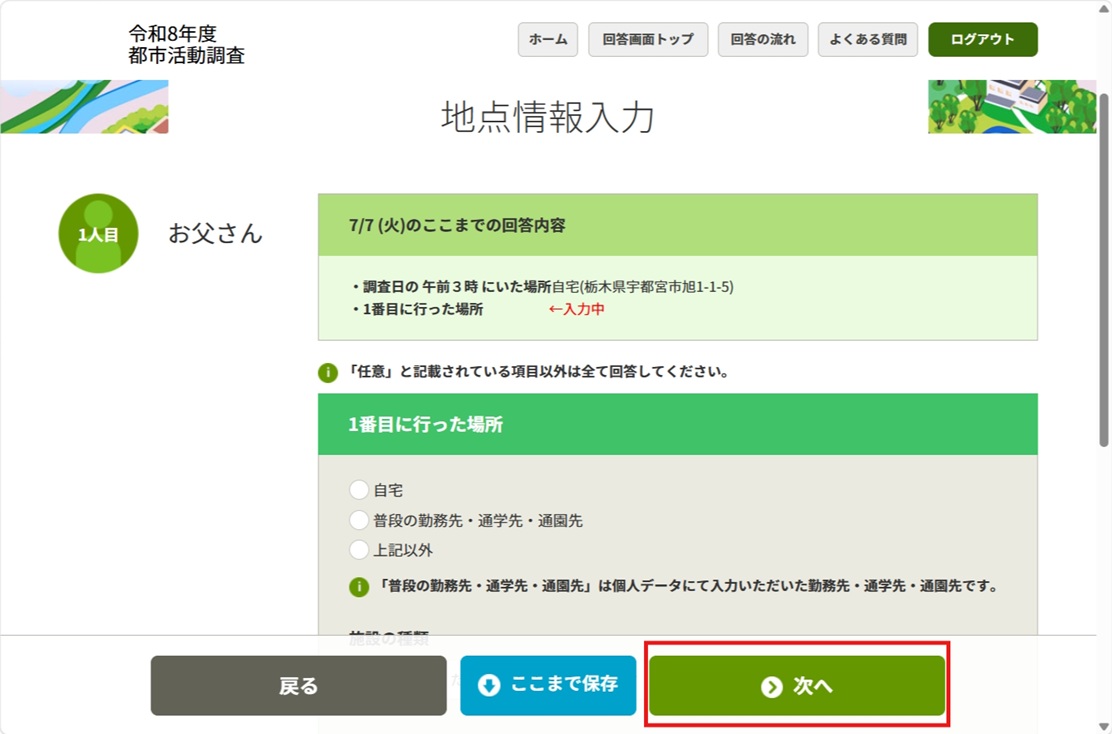
Task: Click the arrow icon on 次へ button
Action: tap(772, 686)
